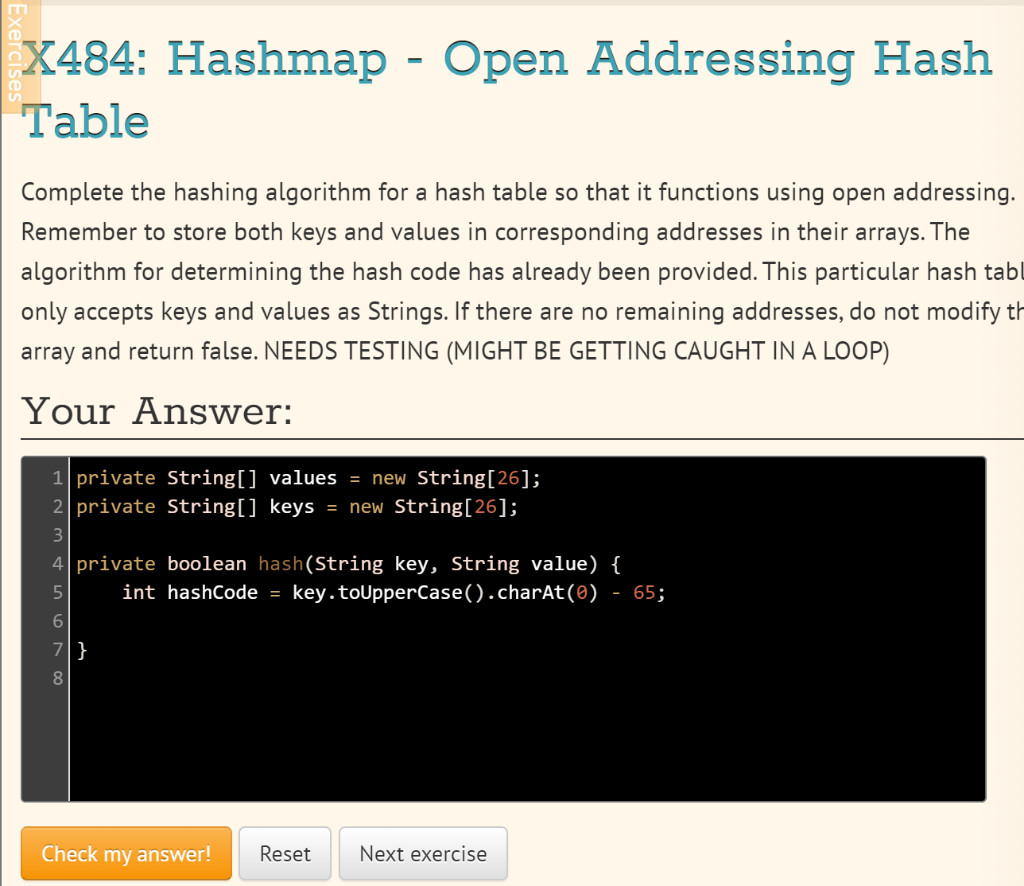Click the closing brace on line 7

point(82,649)
